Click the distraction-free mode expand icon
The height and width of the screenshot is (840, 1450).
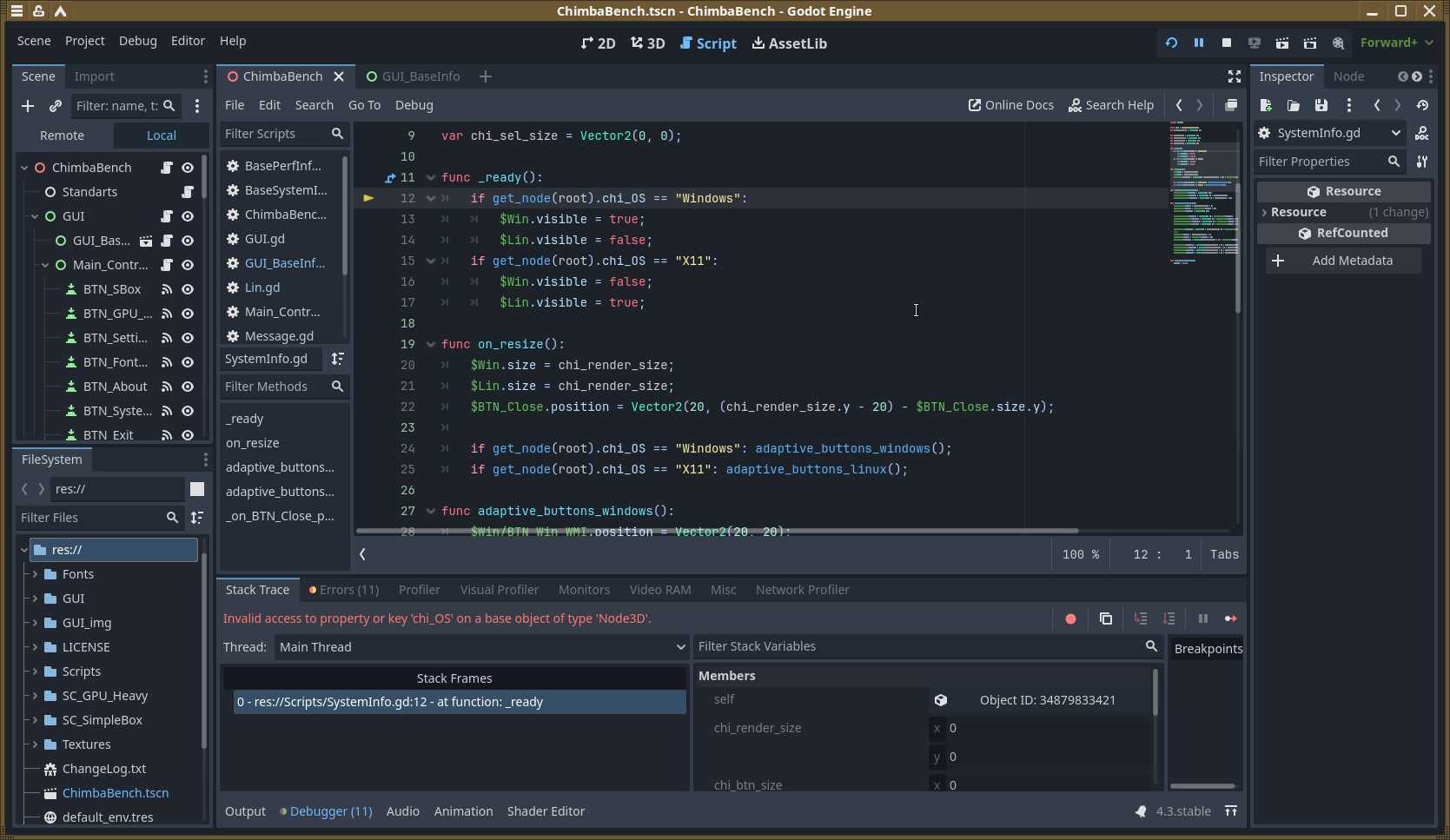[x=1234, y=76]
